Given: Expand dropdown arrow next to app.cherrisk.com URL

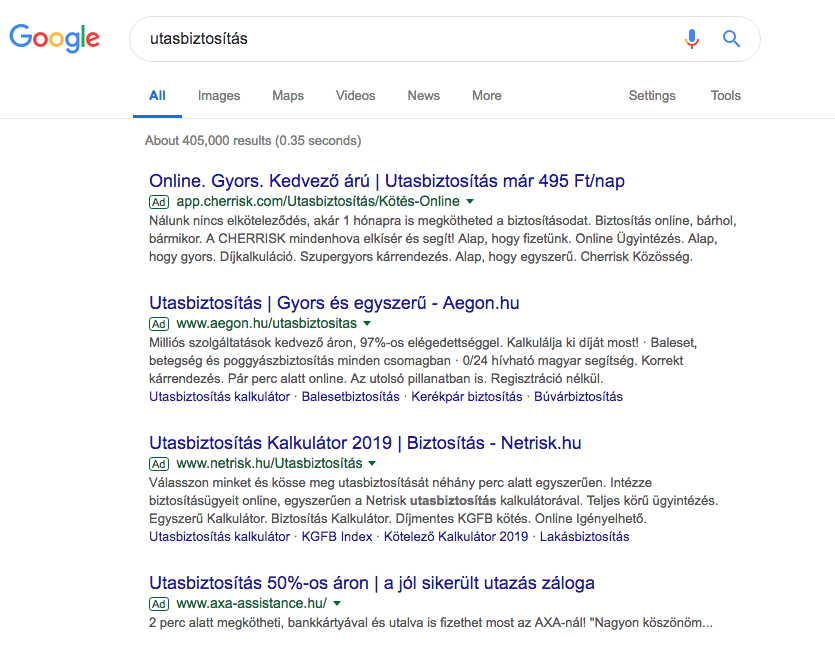Looking at the screenshot, I should click(x=470, y=201).
